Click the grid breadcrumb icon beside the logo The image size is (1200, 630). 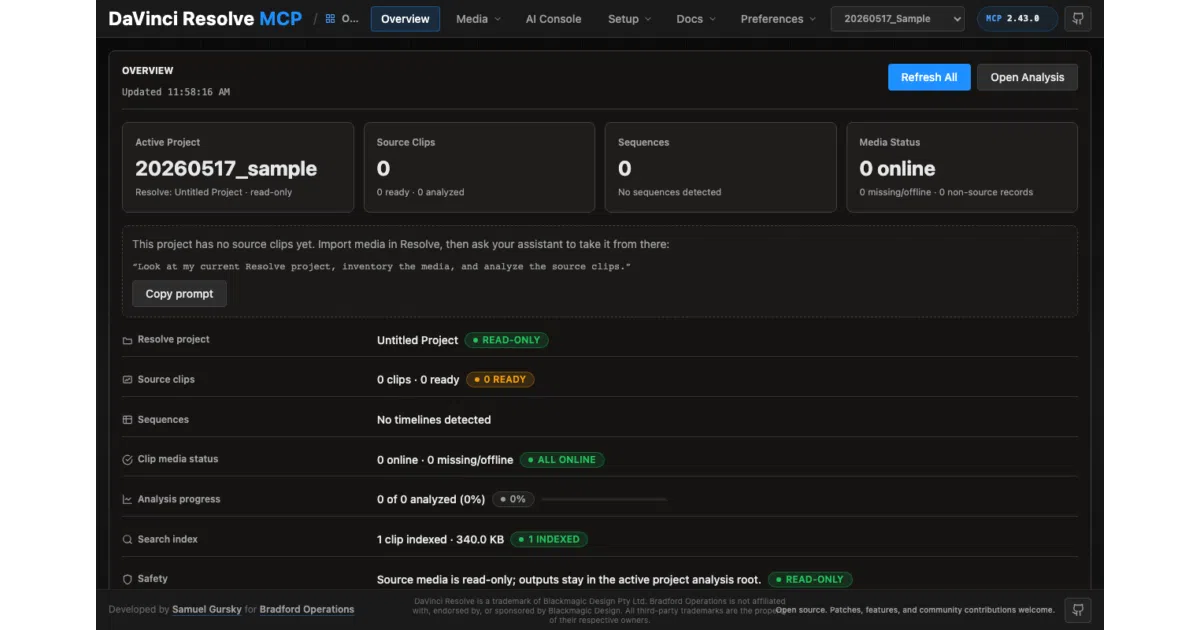tap(331, 19)
